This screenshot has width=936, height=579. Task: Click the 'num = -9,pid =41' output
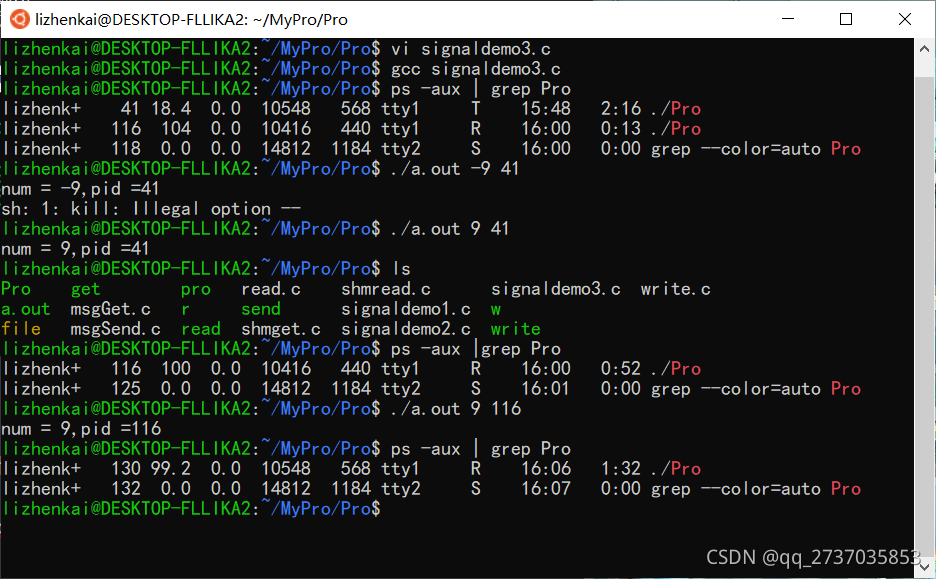81,189
